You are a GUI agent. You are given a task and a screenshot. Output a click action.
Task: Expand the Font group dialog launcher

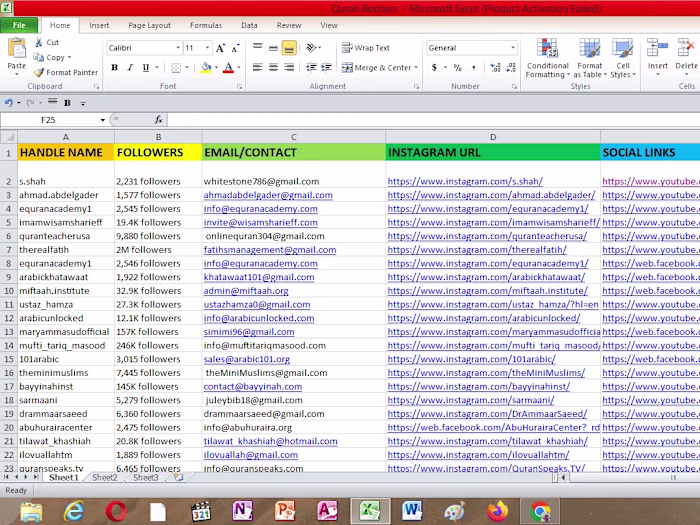tap(240, 87)
